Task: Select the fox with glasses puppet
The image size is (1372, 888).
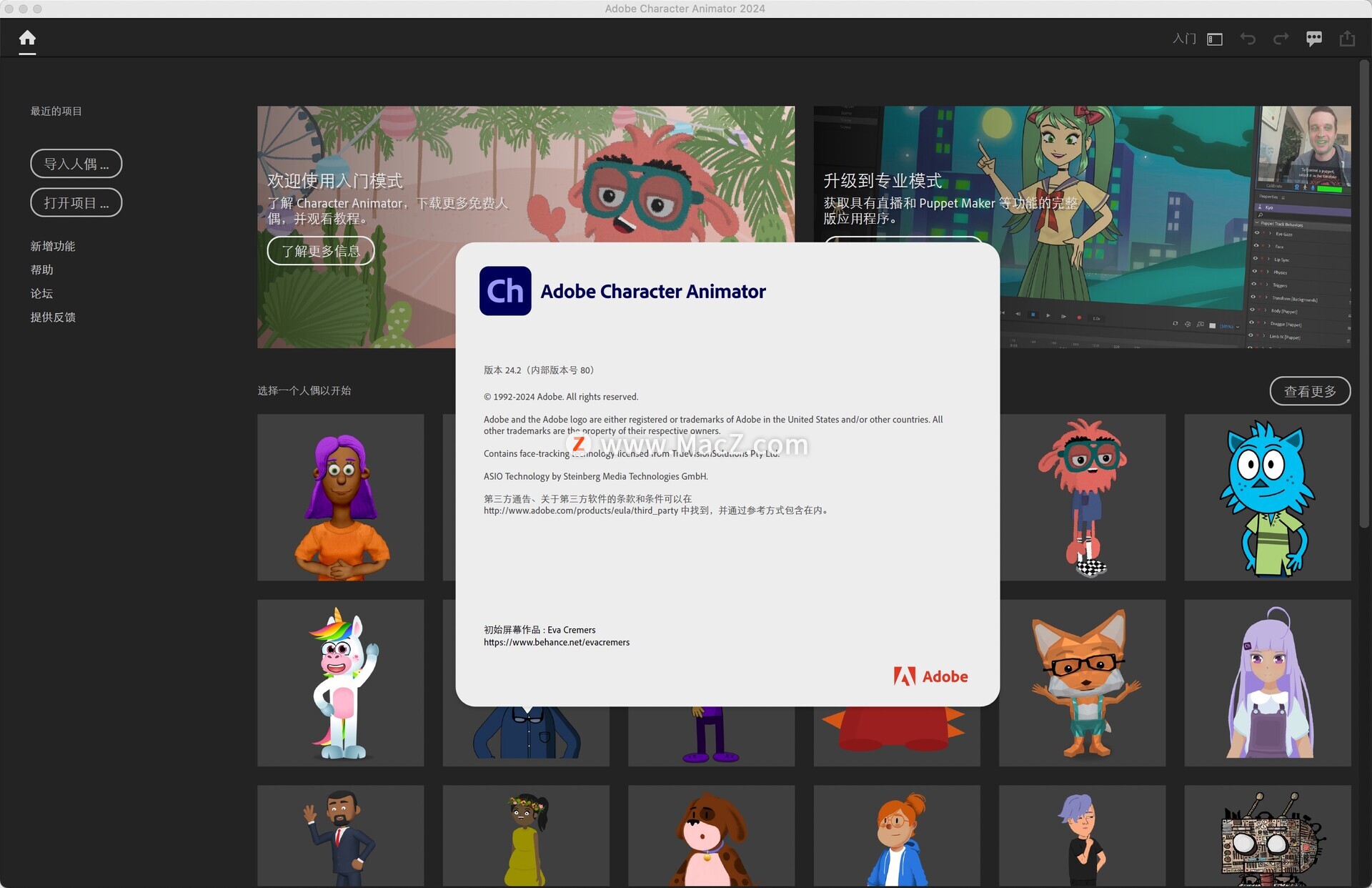Action: [x=1083, y=683]
